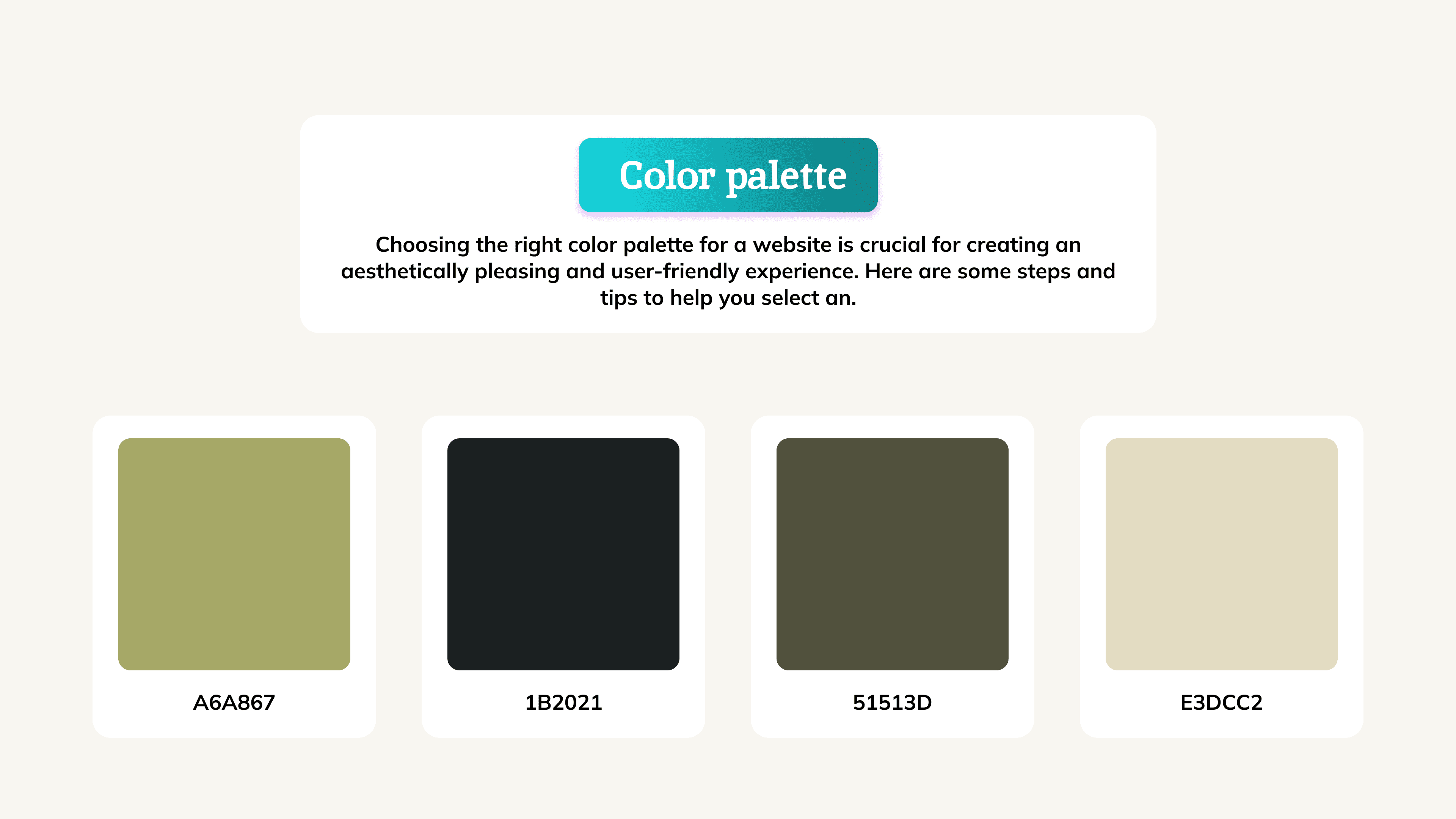This screenshot has width=1456, height=819.
Task: Click the 51513D hex code label
Action: (892, 703)
